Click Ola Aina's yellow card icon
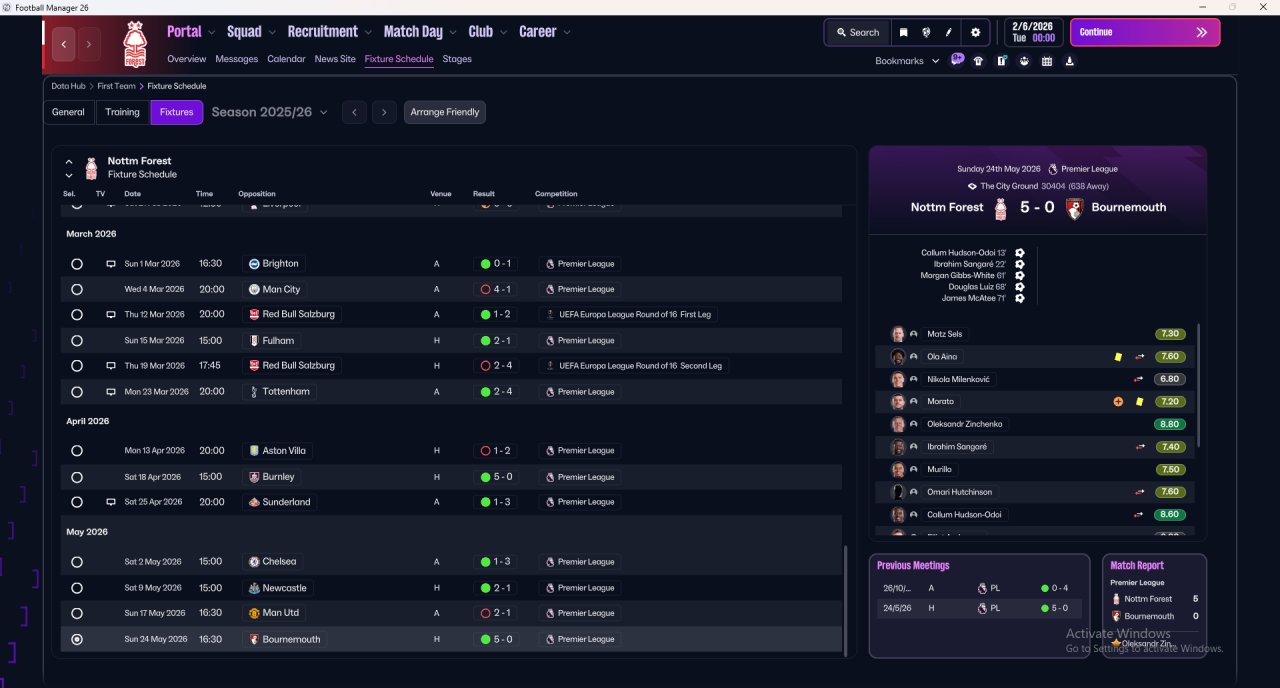The width and height of the screenshot is (1280, 688). 1118,357
